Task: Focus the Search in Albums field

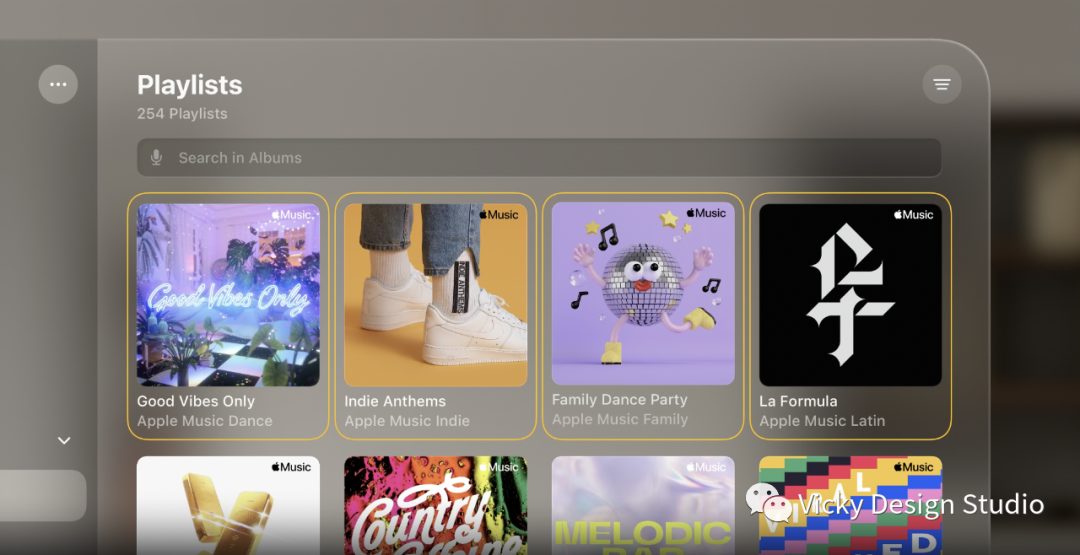Action: point(539,158)
